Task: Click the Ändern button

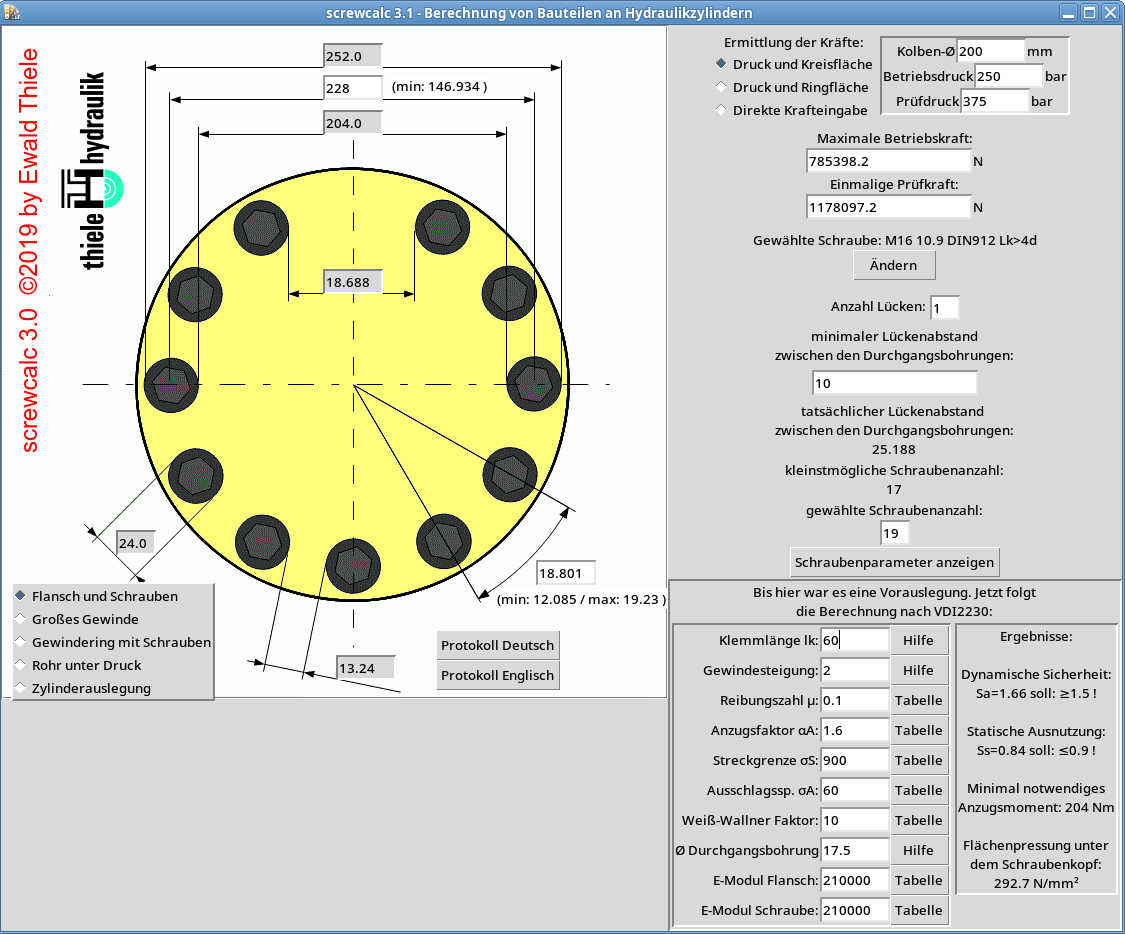Action: point(893,265)
